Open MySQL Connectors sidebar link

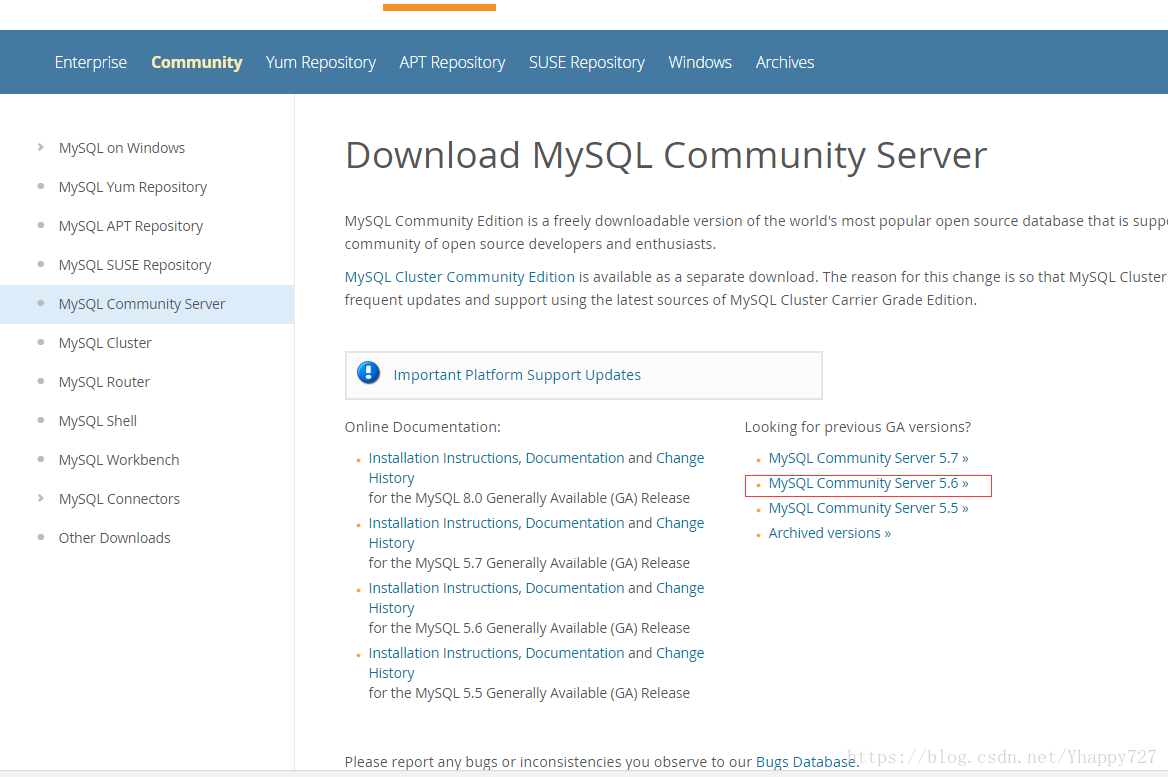119,499
